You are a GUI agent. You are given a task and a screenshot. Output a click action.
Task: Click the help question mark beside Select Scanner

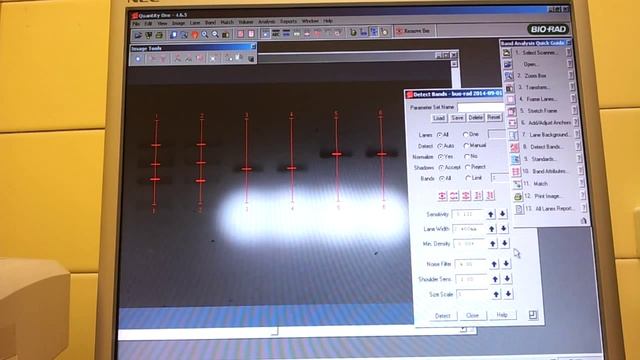pyautogui.click(x=569, y=52)
